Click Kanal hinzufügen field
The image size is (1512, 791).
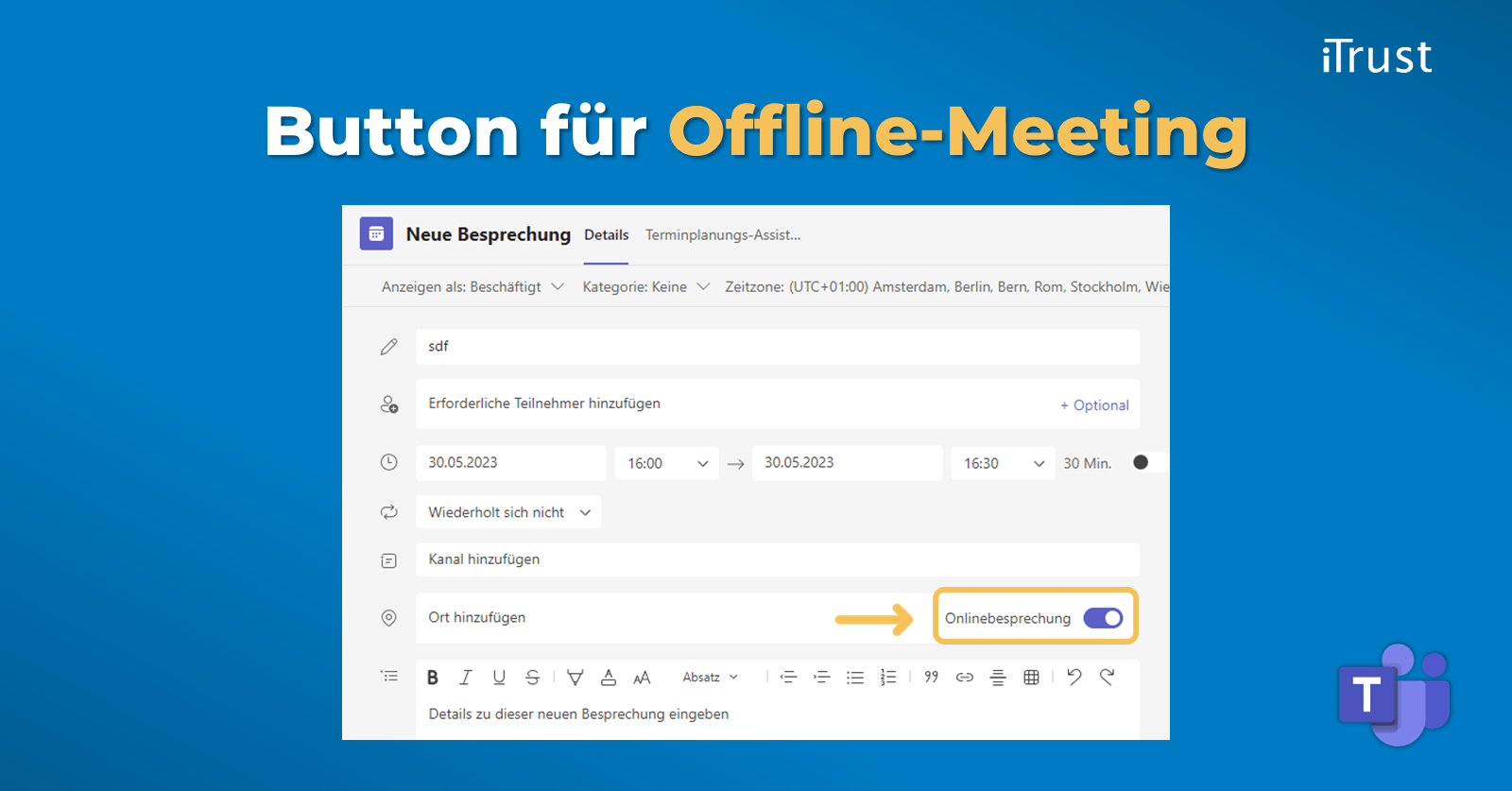click(x=778, y=559)
